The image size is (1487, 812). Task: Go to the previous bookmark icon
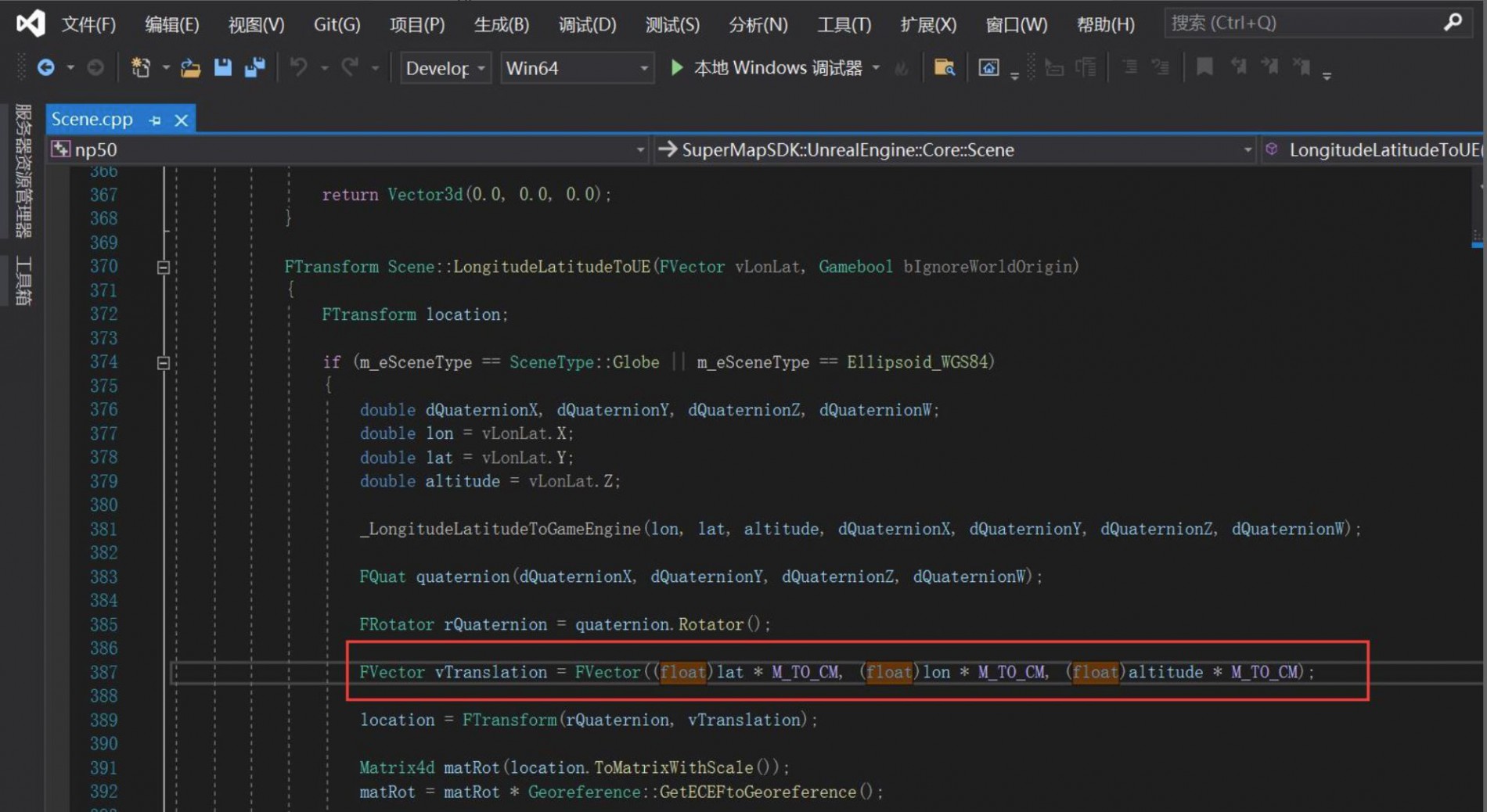click(1238, 67)
